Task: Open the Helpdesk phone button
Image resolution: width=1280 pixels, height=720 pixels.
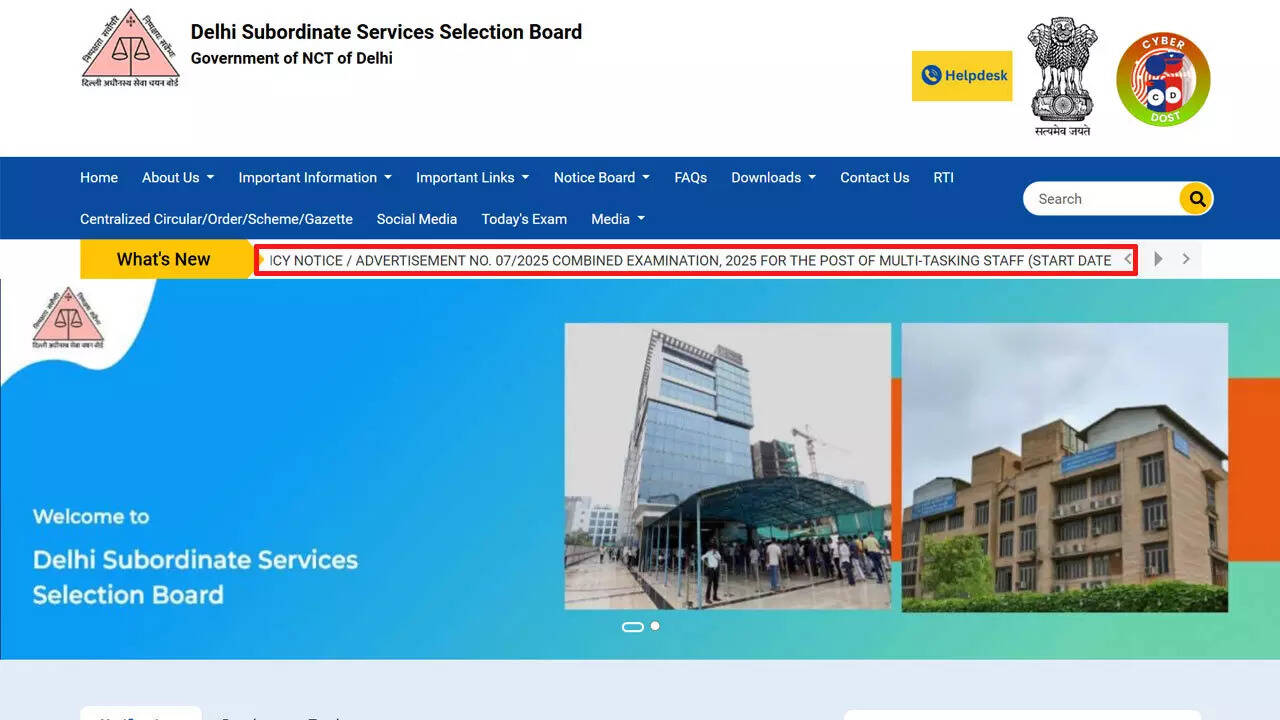Action: pos(961,76)
